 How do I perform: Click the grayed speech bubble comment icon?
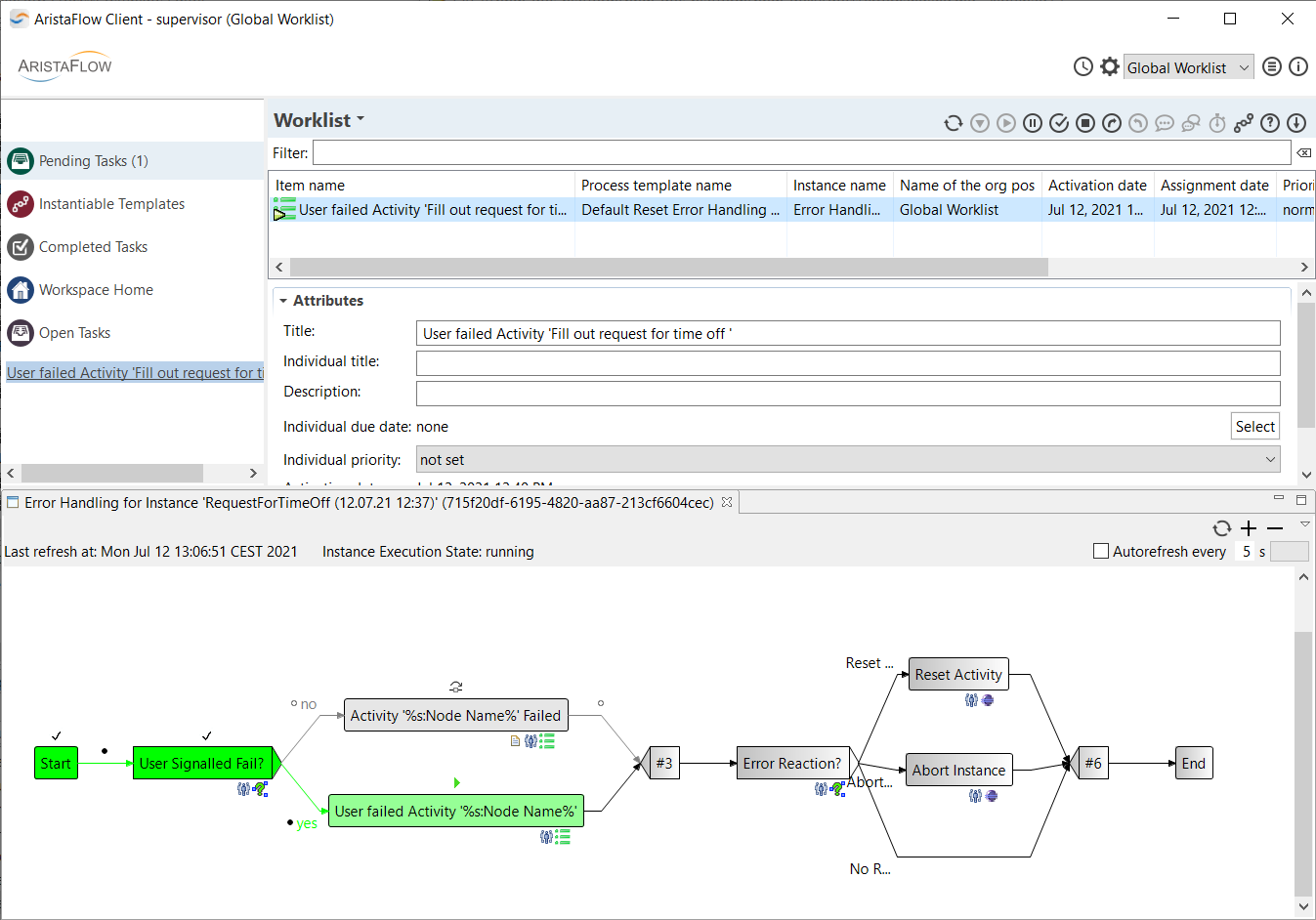1165,123
